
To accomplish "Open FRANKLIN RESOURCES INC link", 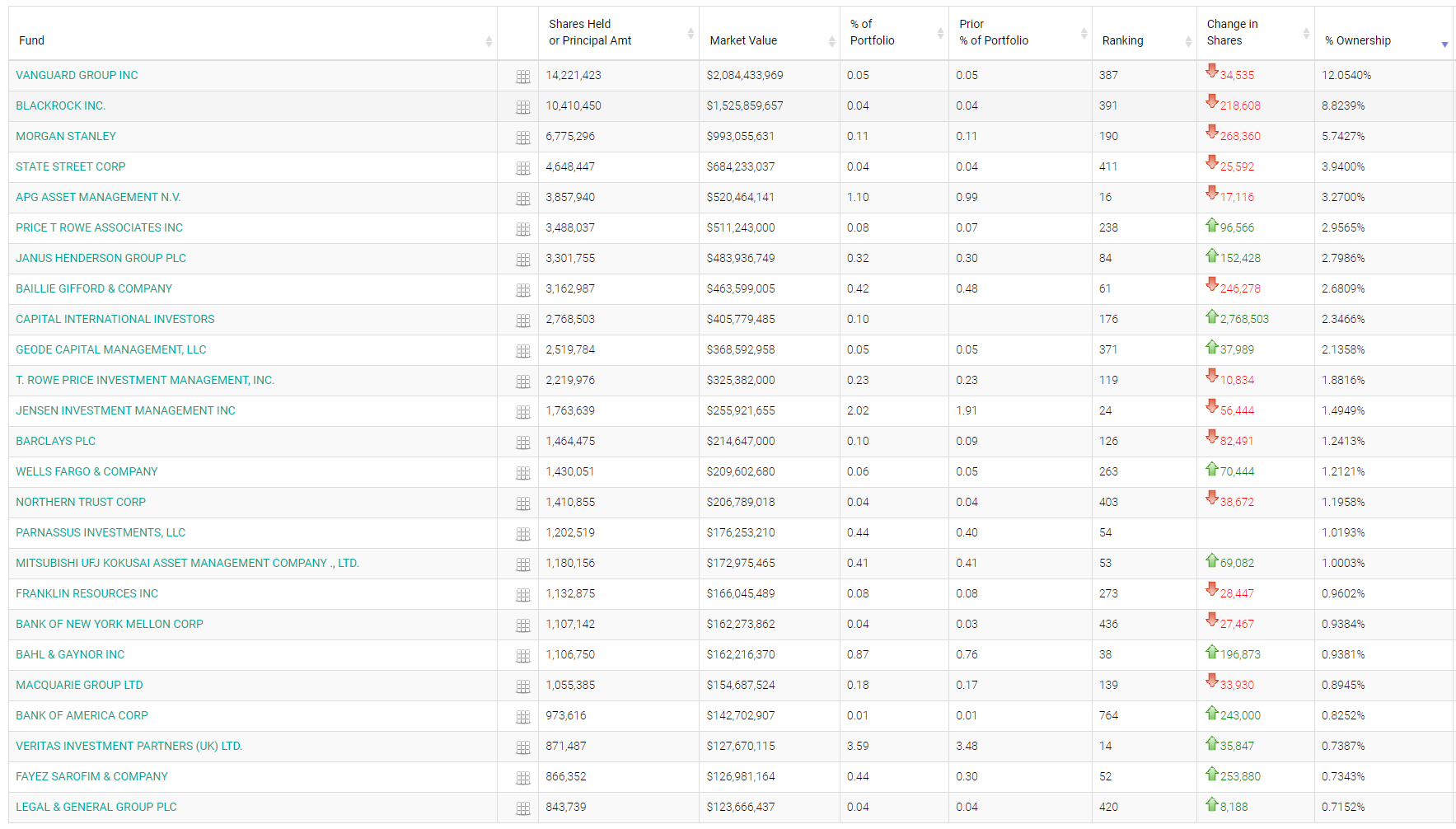I will tap(87, 593).
